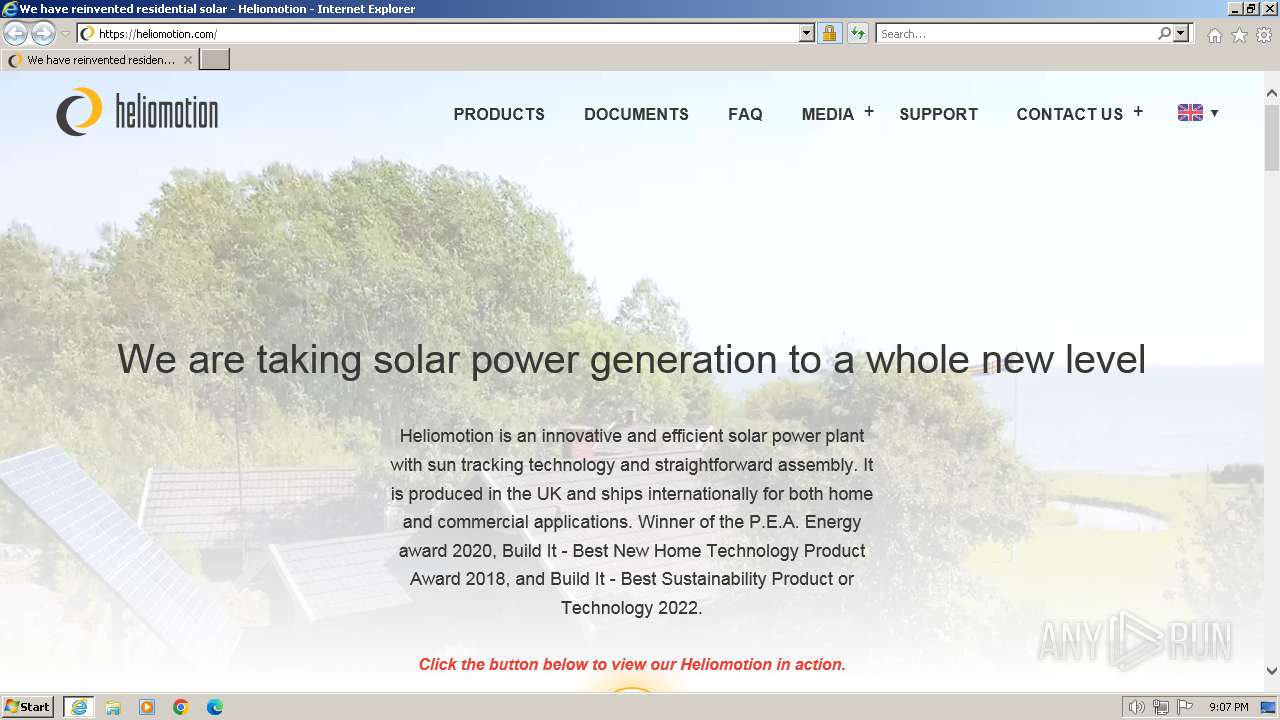Go back with the browser Back arrow
Image resolution: width=1280 pixels, height=720 pixels.
(15, 34)
